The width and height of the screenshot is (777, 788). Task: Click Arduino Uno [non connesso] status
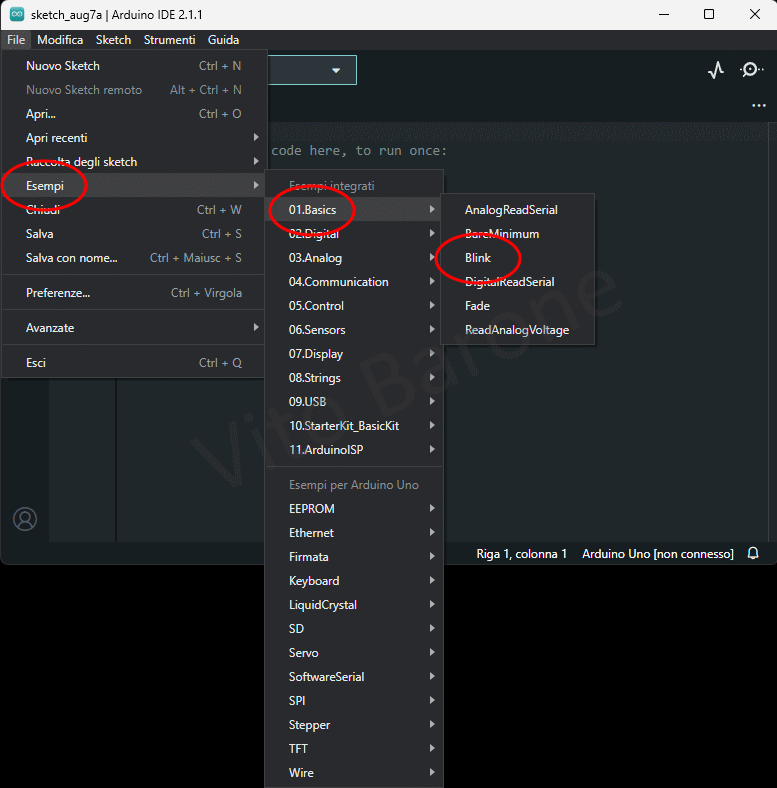pos(658,554)
